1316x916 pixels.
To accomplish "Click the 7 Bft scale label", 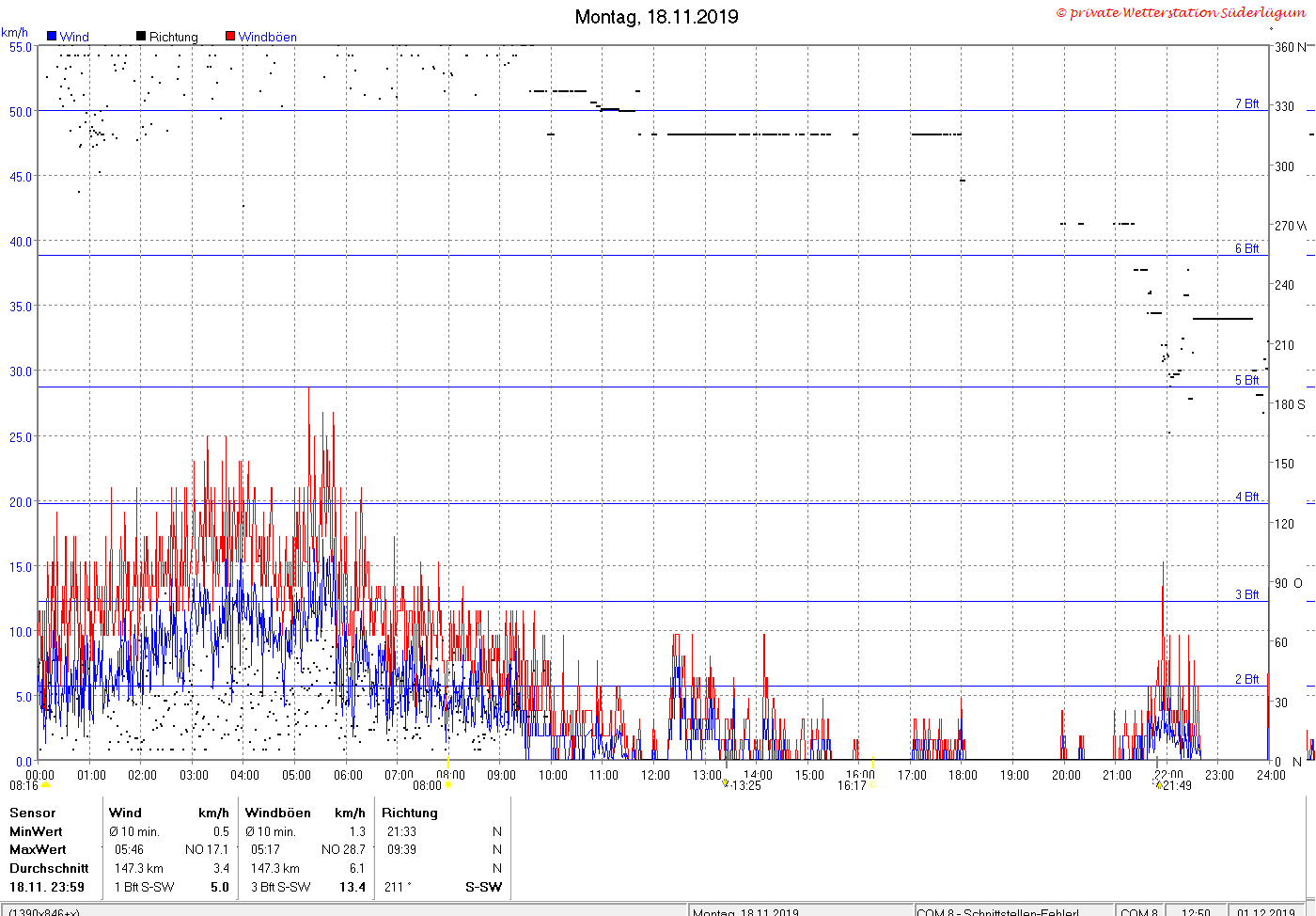I will 1246,103.
